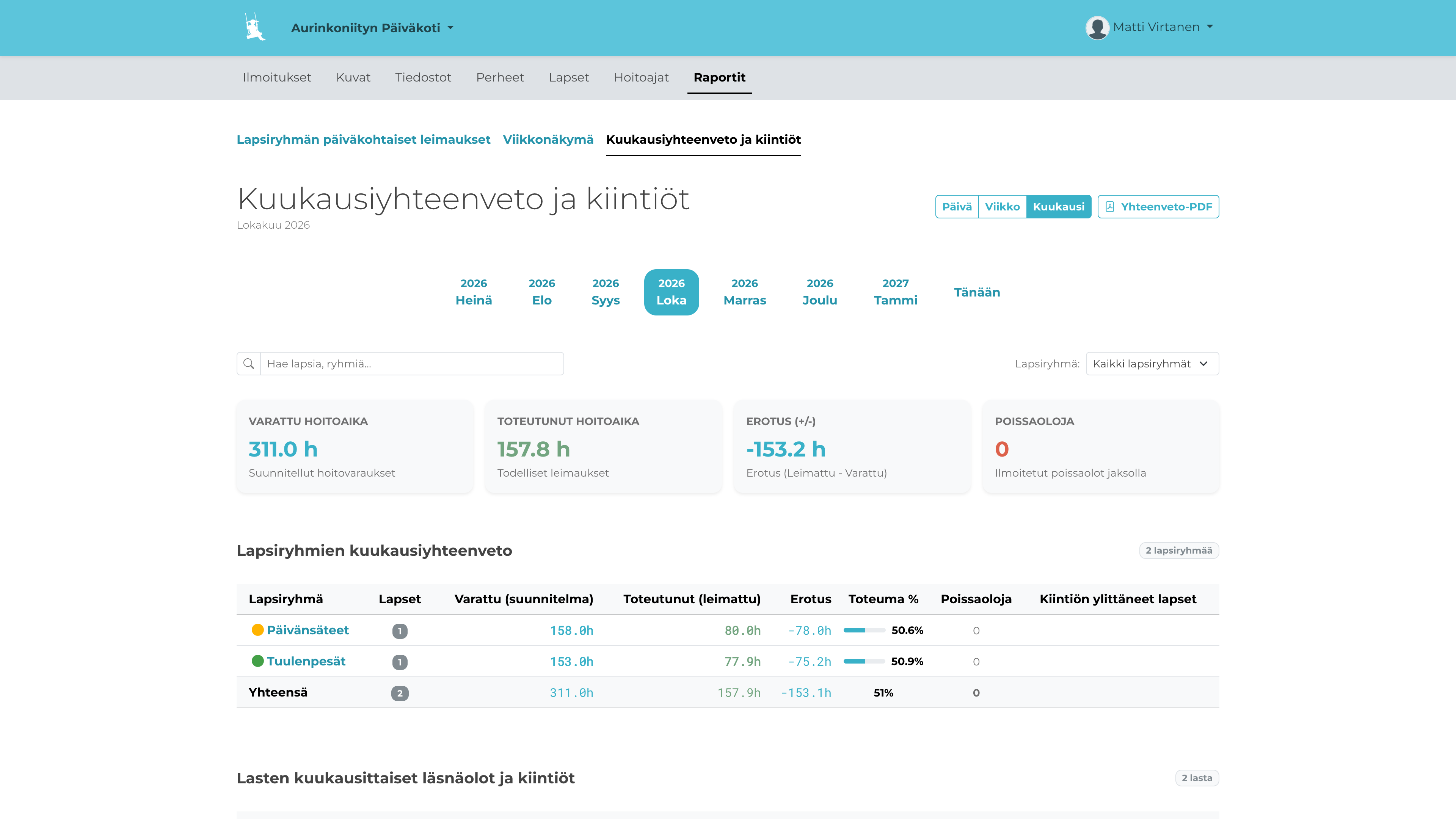This screenshot has height=819, width=1456.
Task: Open the Ilmoitukset menu item
Action: pyautogui.click(x=277, y=77)
